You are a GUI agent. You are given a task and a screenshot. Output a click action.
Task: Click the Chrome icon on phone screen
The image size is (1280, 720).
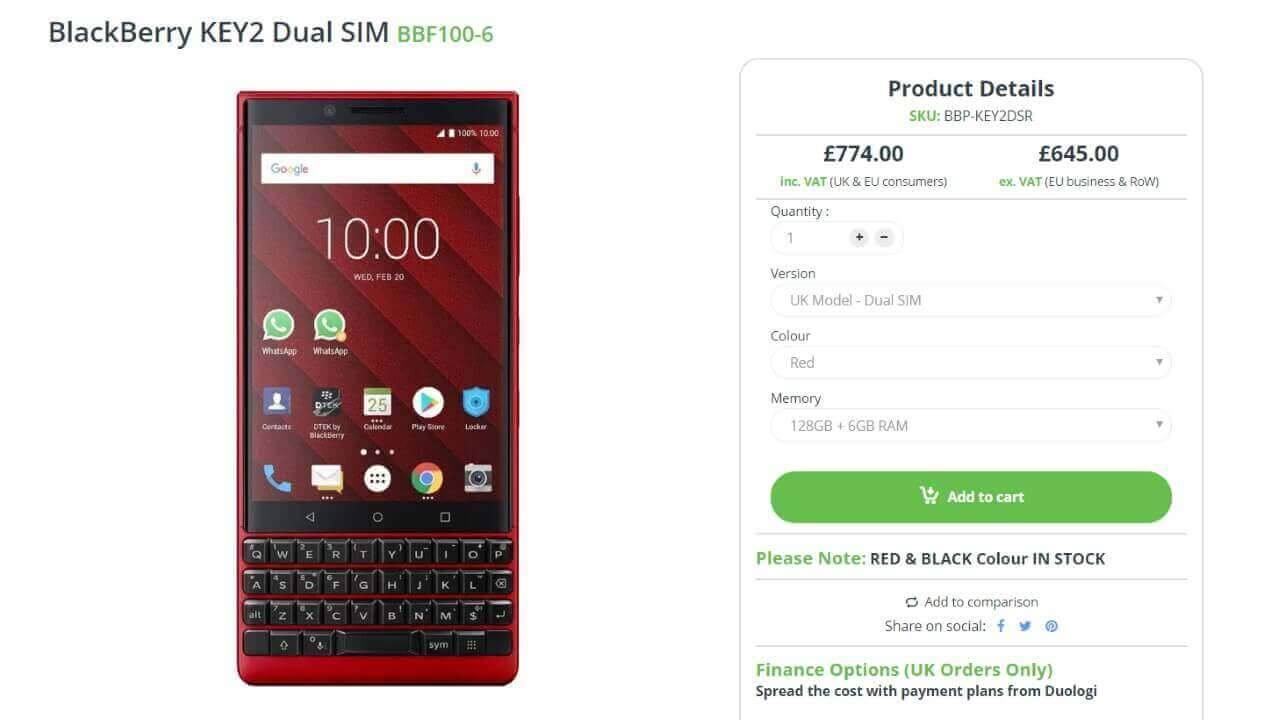(x=427, y=478)
